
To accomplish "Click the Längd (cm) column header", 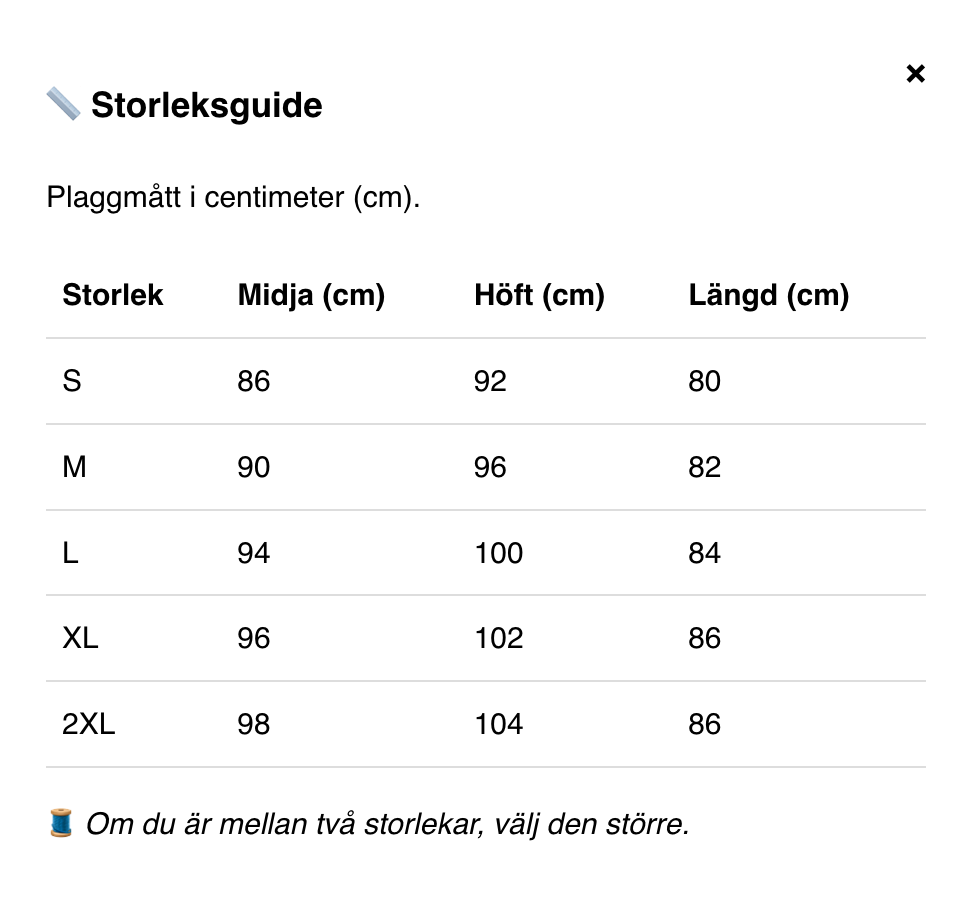I will [x=768, y=295].
